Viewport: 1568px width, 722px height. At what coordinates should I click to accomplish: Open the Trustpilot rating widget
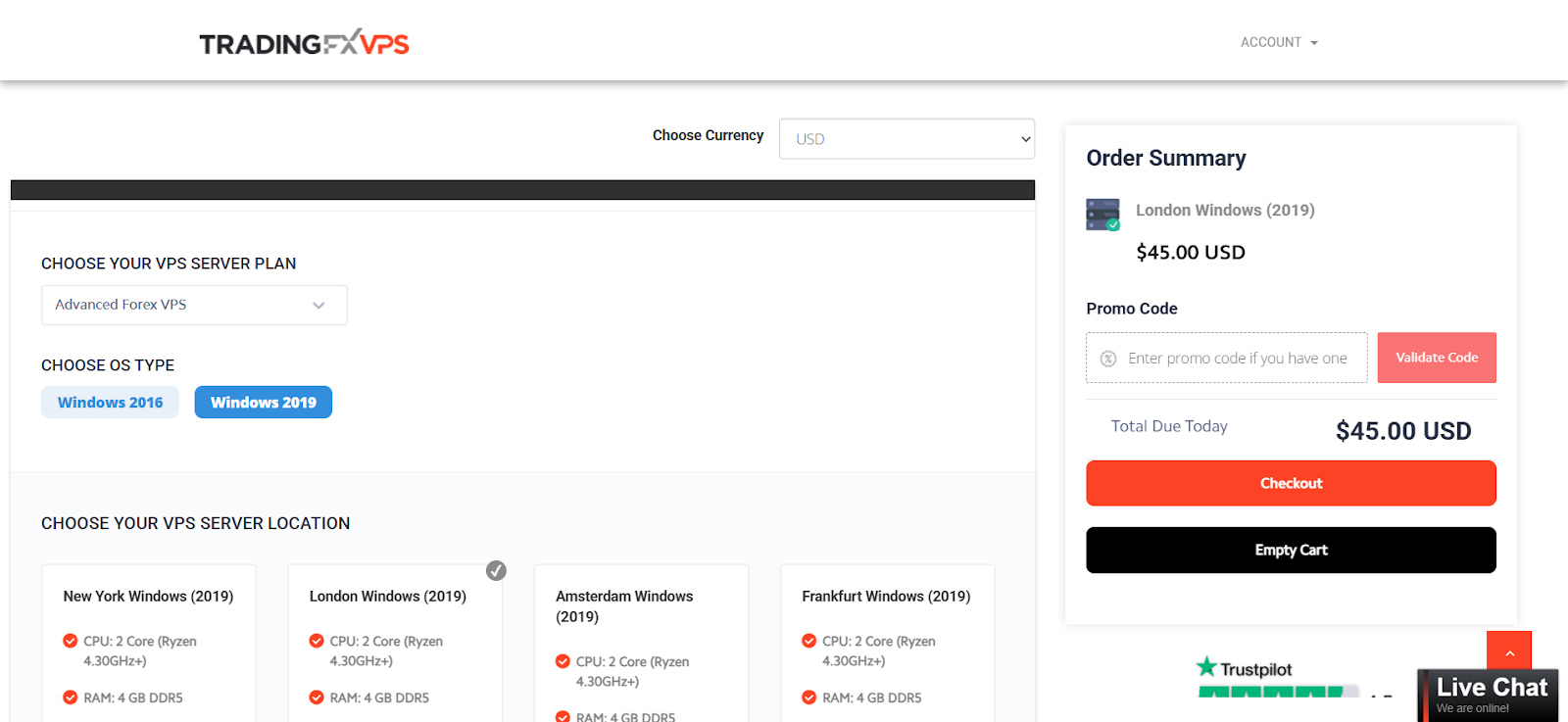[x=1292, y=679]
